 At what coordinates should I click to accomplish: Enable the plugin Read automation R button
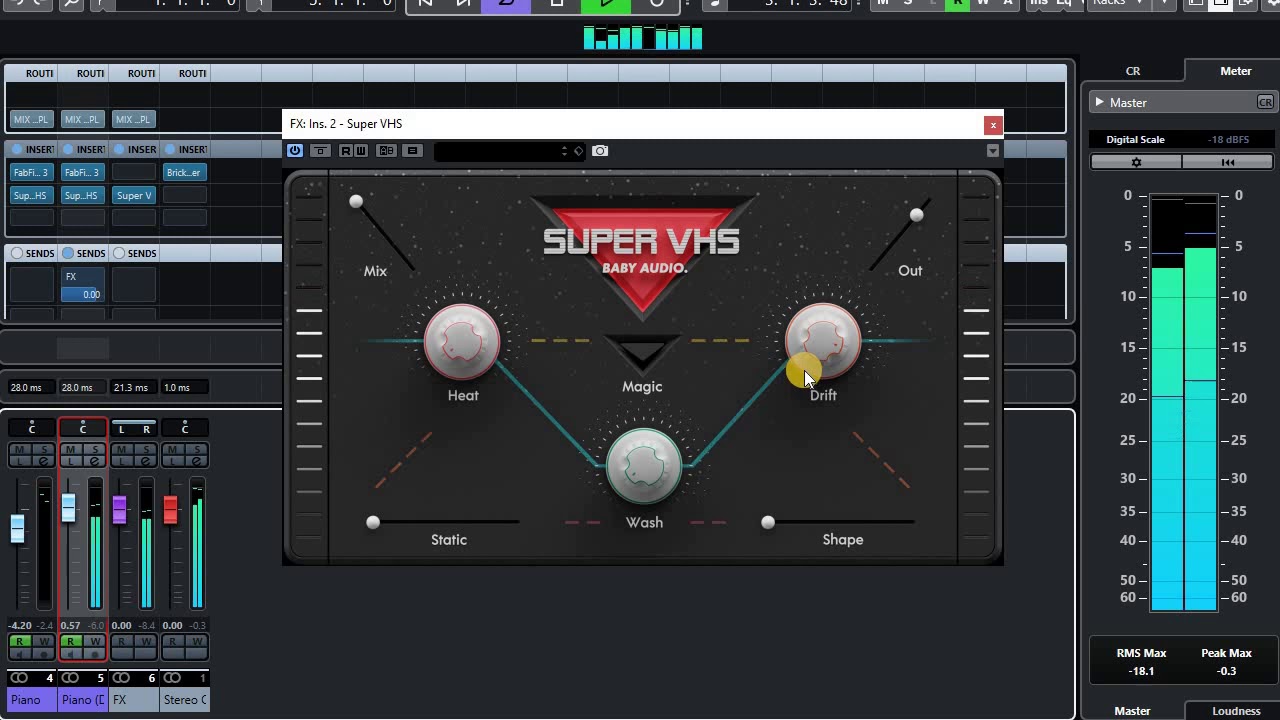click(345, 151)
